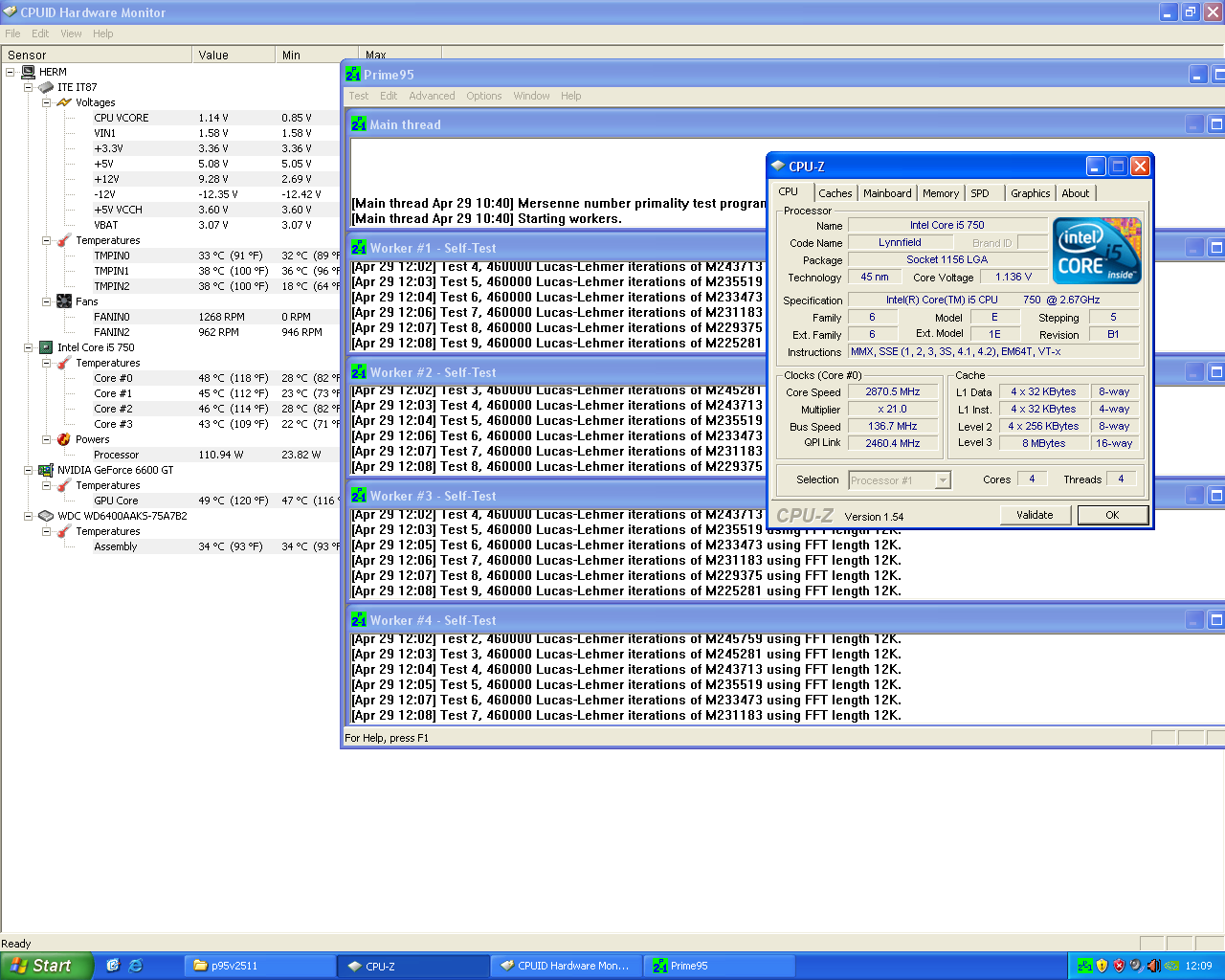Click the Core Speed 2870.5 MHz field

coord(893,392)
